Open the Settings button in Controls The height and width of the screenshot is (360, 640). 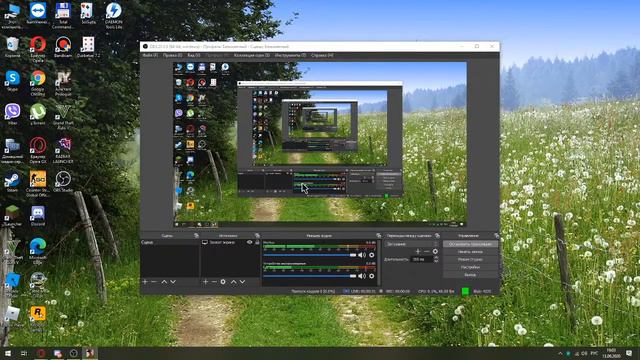[x=470, y=267]
